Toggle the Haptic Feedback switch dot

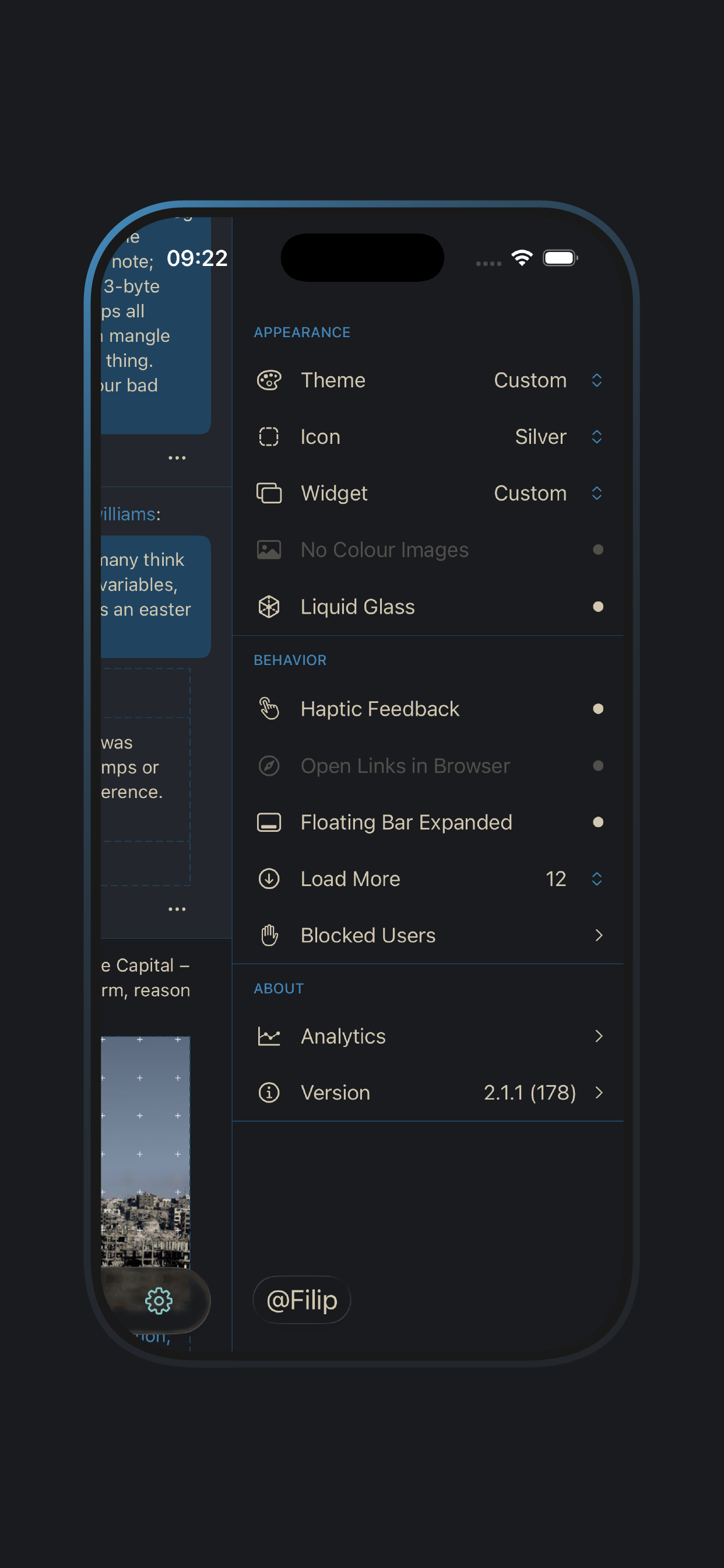coord(598,709)
